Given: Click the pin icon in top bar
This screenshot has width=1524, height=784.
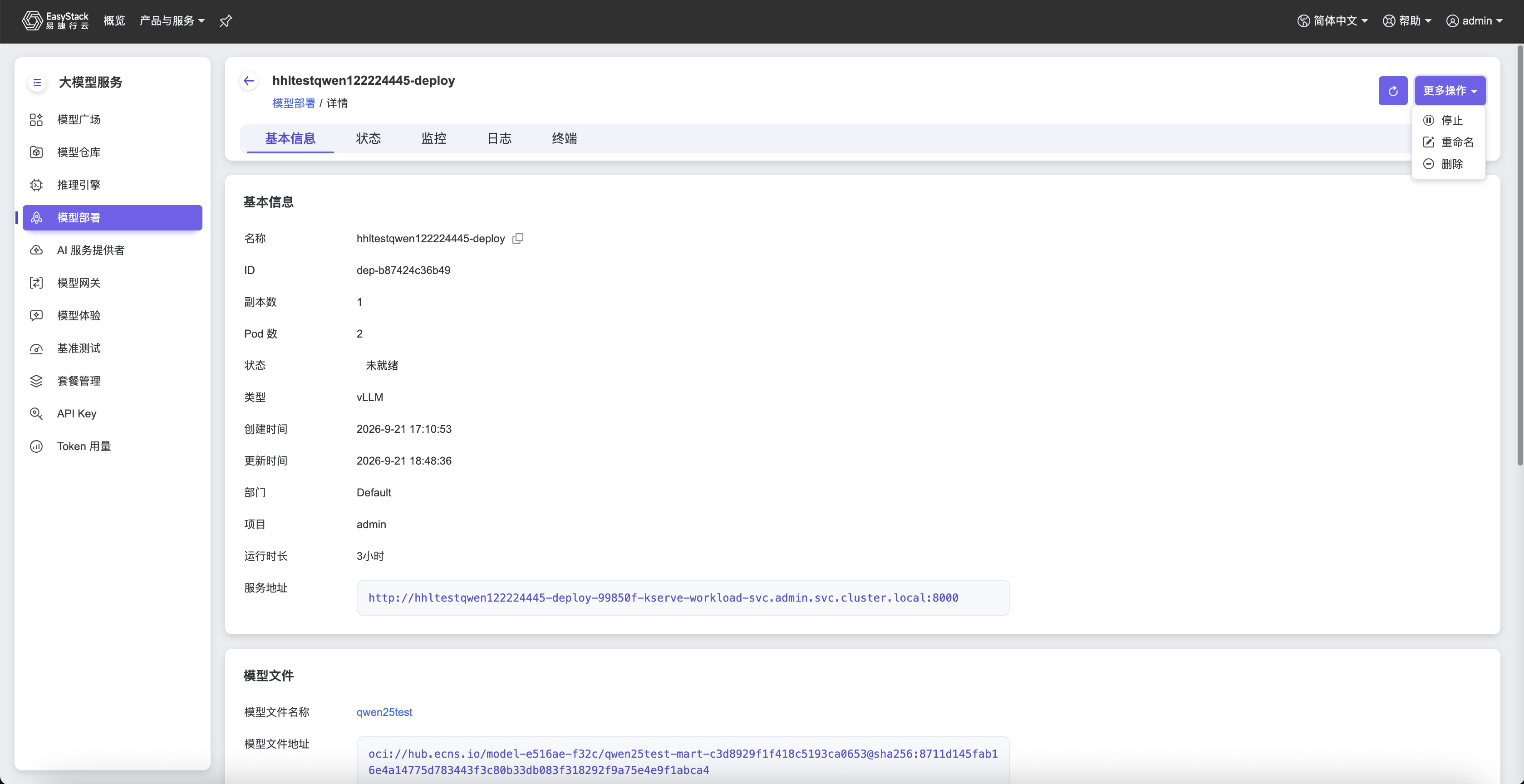Looking at the screenshot, I should (x=226, y=21).
